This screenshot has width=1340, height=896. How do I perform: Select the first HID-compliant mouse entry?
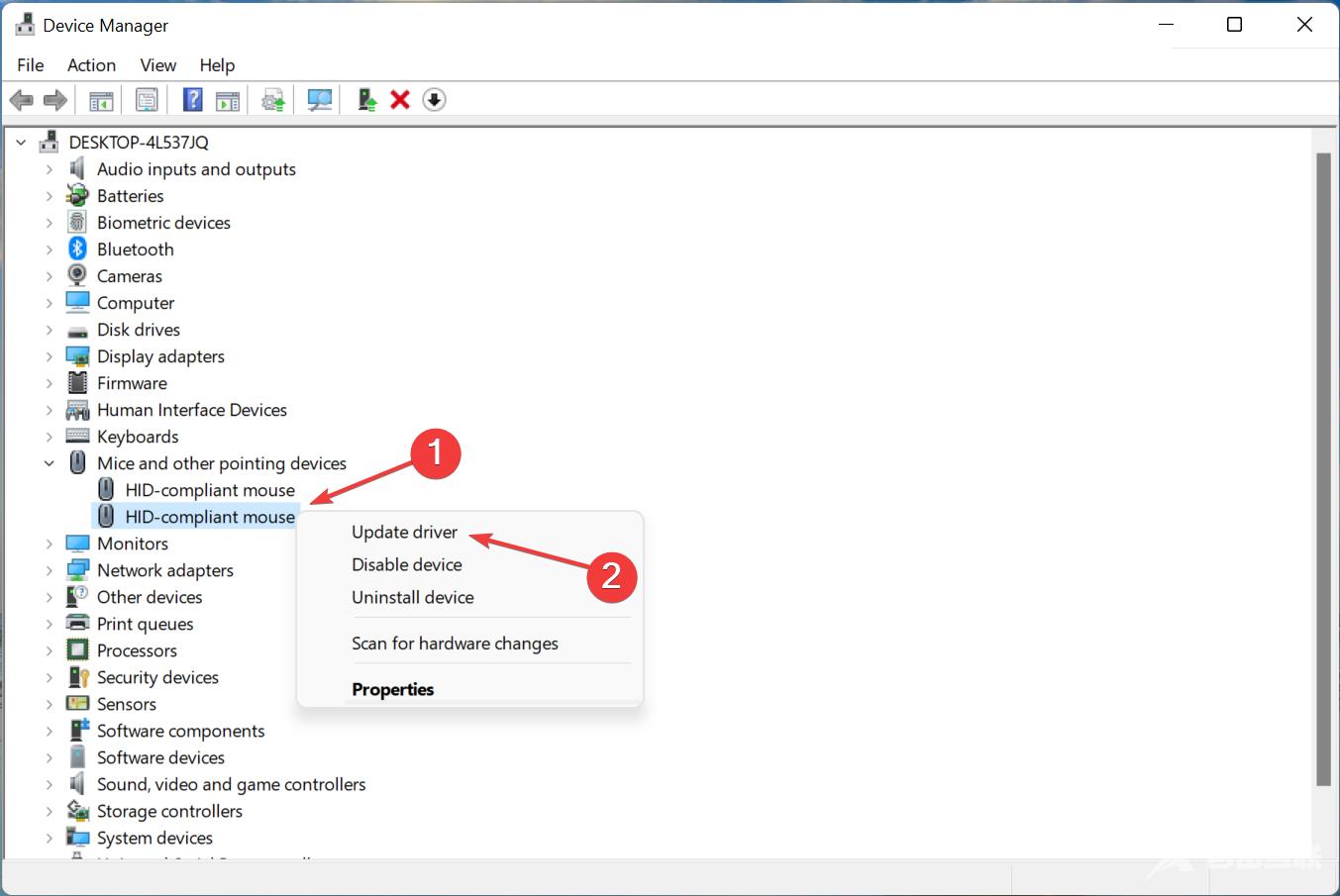[209, 490]
